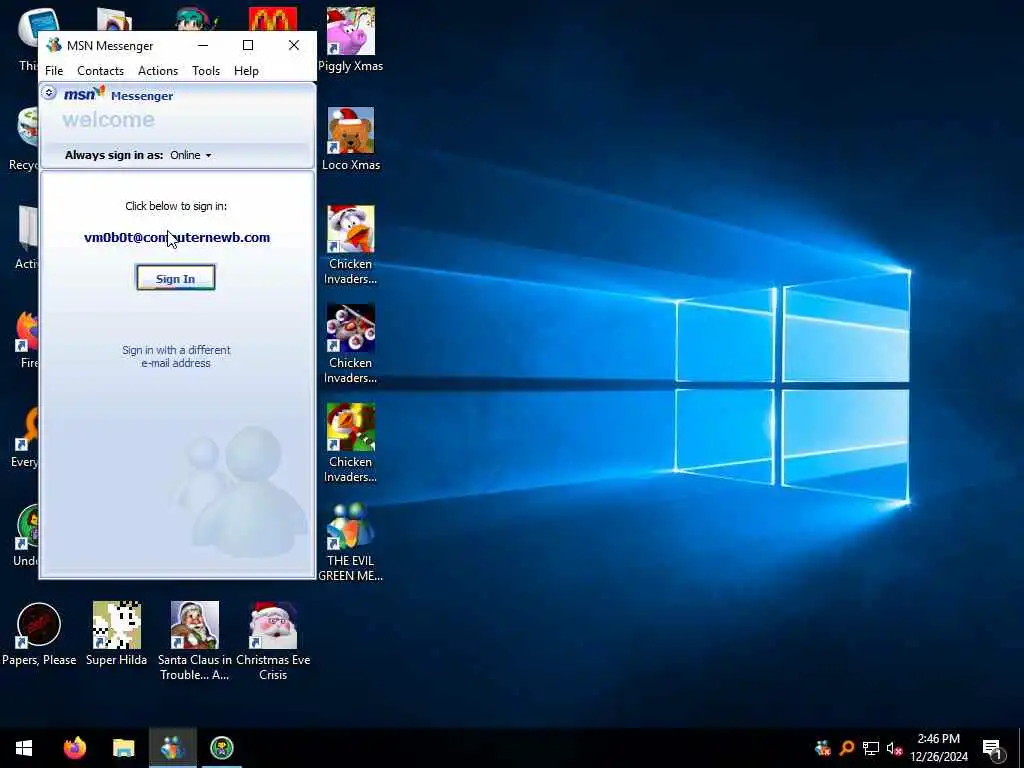Open the Help menu
Screen dimensions: 1024x768
pos(246,71)
